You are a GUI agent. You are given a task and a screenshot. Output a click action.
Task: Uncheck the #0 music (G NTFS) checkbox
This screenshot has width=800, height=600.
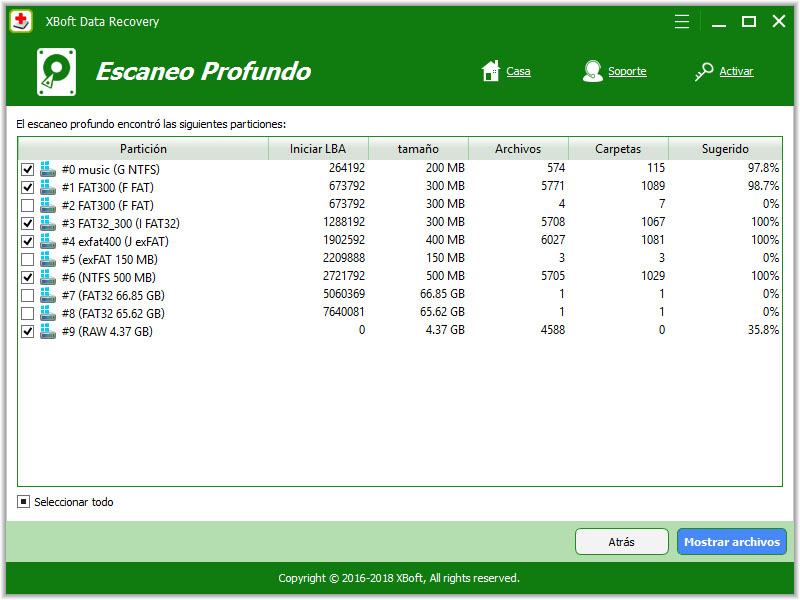(28, 169)
